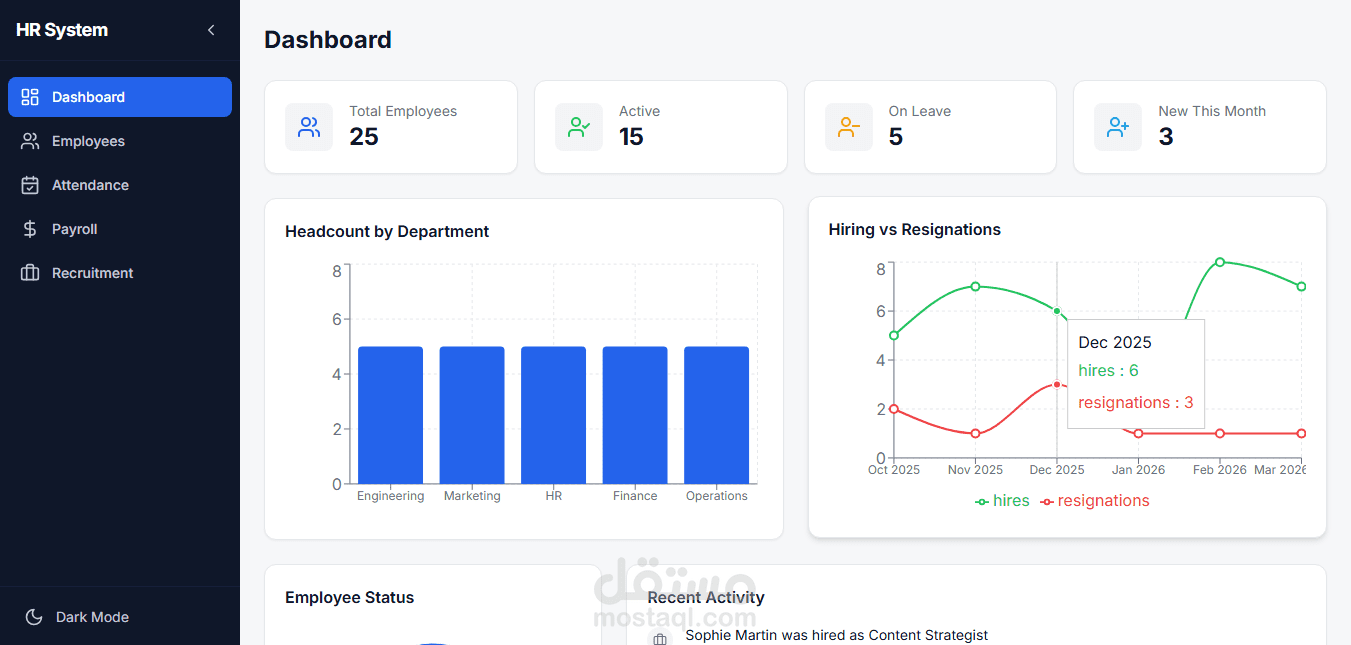The image size is (1351, 645).
Task: Open the Dashboard menu item
Action: [120, 97]
